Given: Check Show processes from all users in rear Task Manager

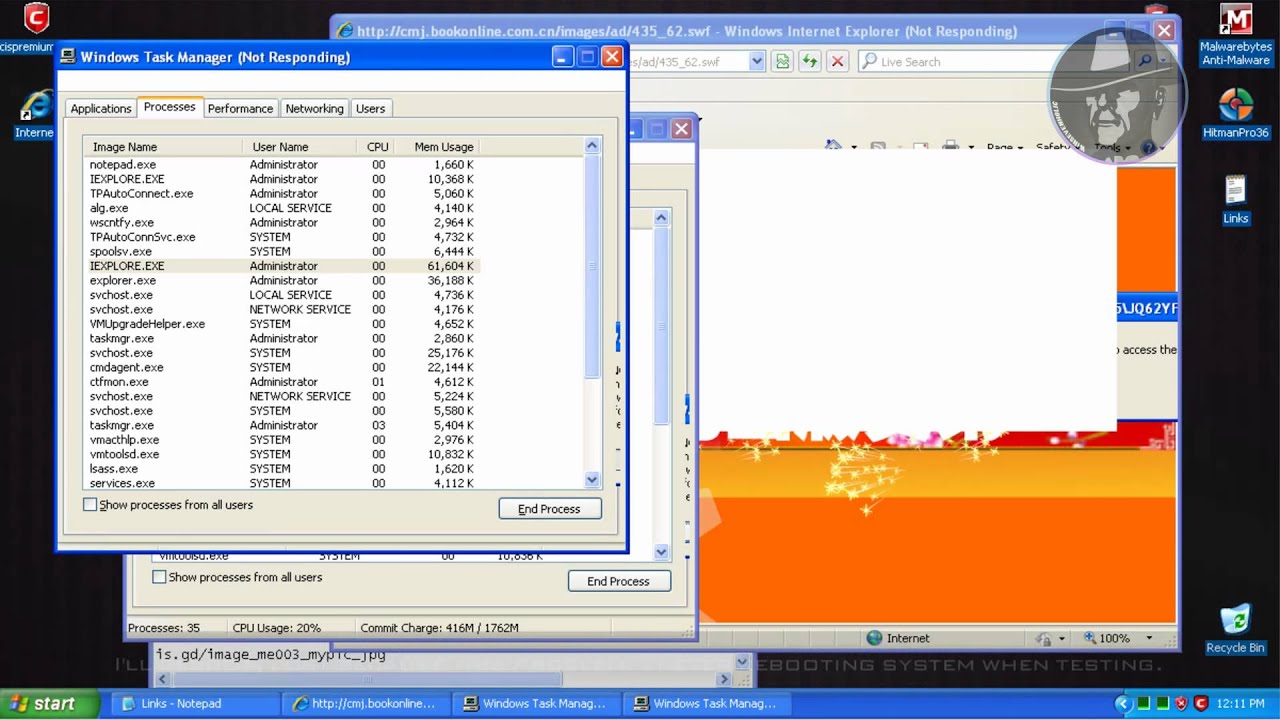Looking at the screenshot, I should [159, 577].
